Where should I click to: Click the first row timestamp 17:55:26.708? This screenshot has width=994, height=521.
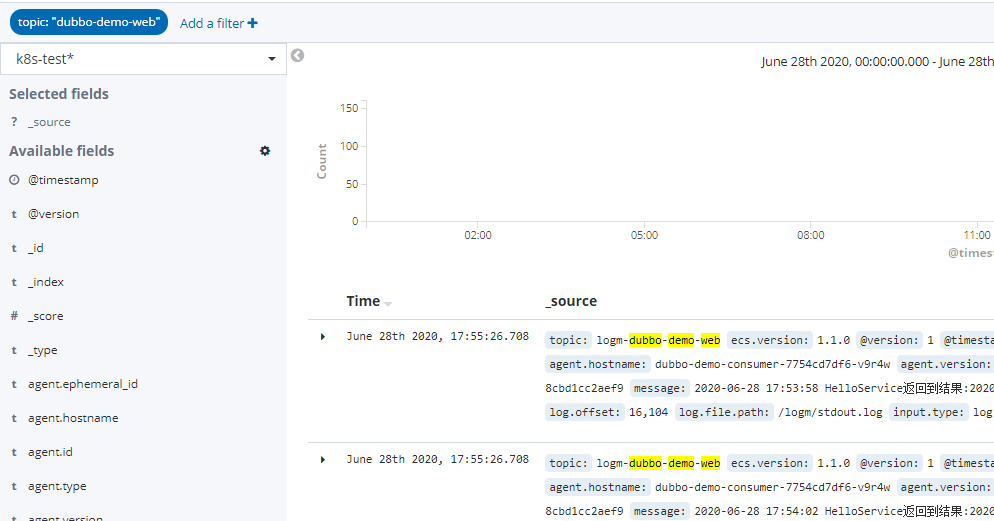pos(437,337)
